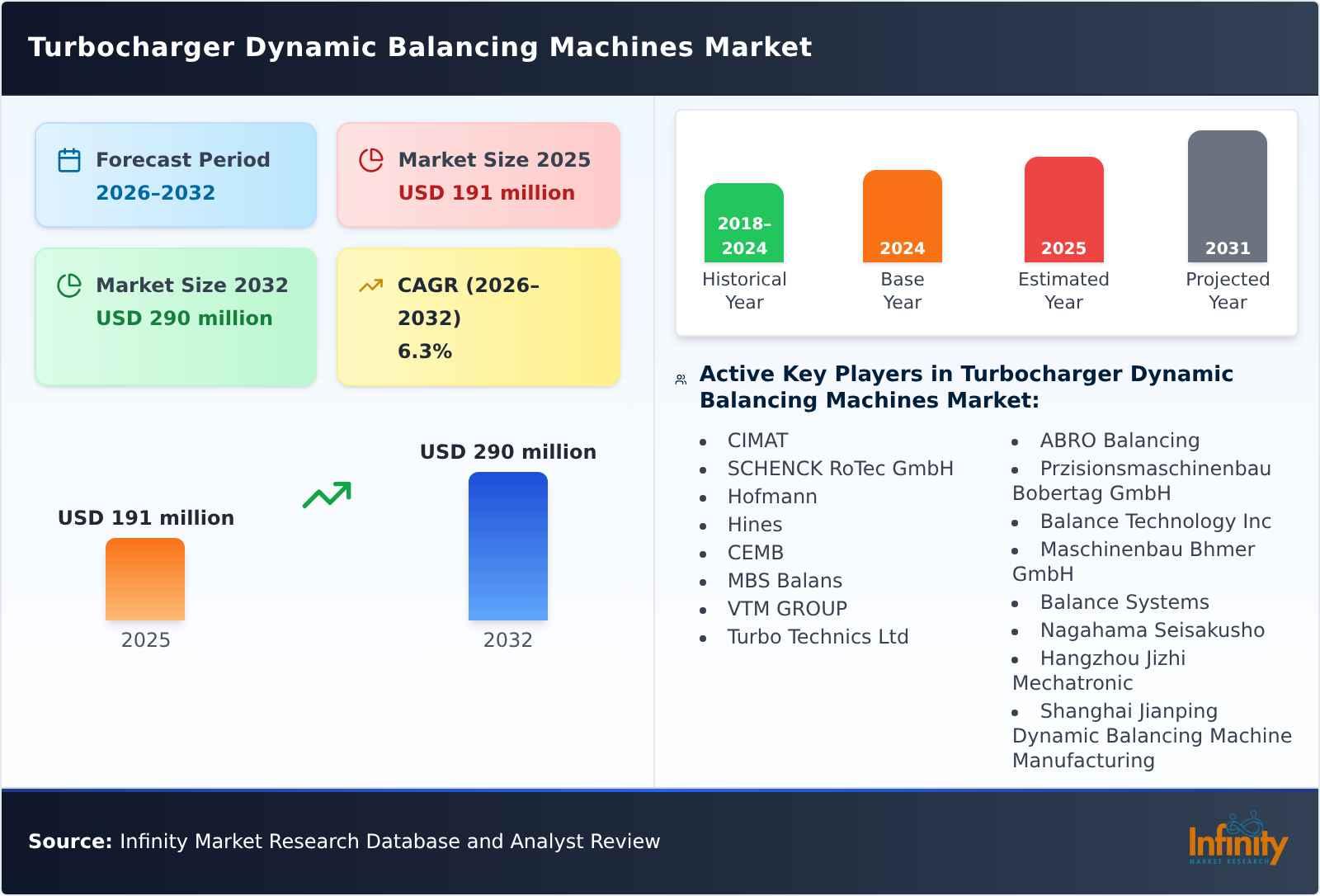Click the Turbo Technics Ltd list entry
The height and width of the screenshot is (896, 1320).
coord(818,636)
